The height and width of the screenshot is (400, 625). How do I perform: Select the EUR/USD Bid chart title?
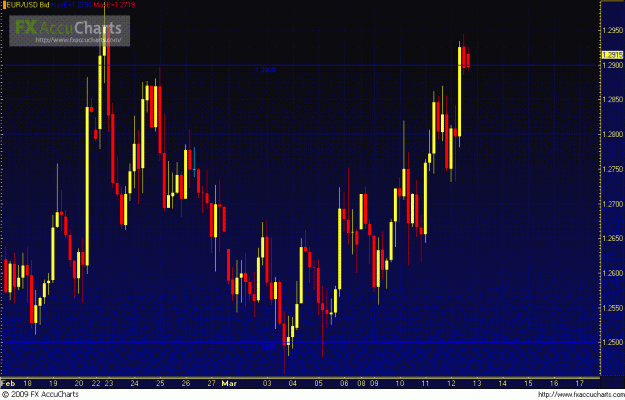click(x=28, y=5)
